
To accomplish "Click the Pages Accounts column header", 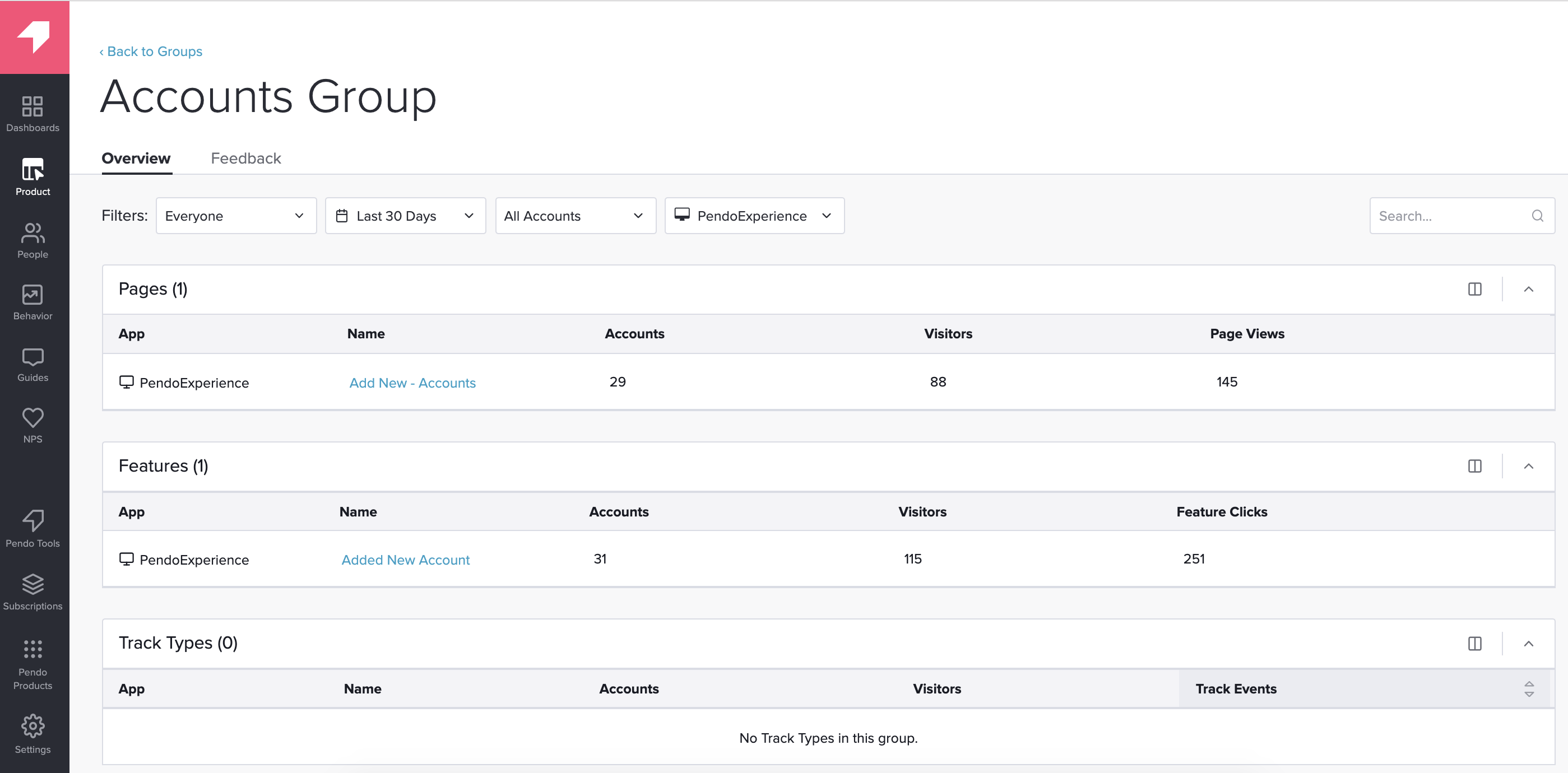I will 634,334.
